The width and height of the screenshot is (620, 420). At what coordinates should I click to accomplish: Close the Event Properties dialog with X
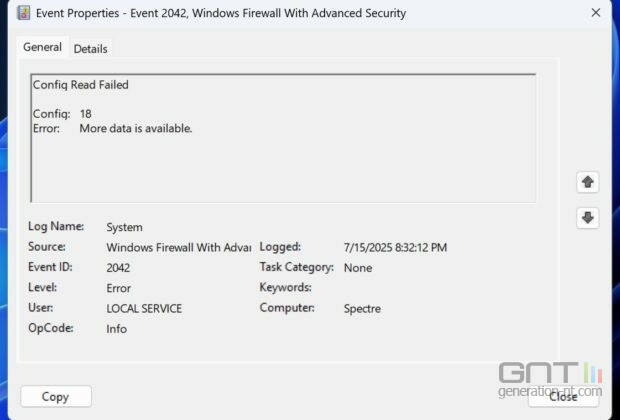tap(595, 13)
